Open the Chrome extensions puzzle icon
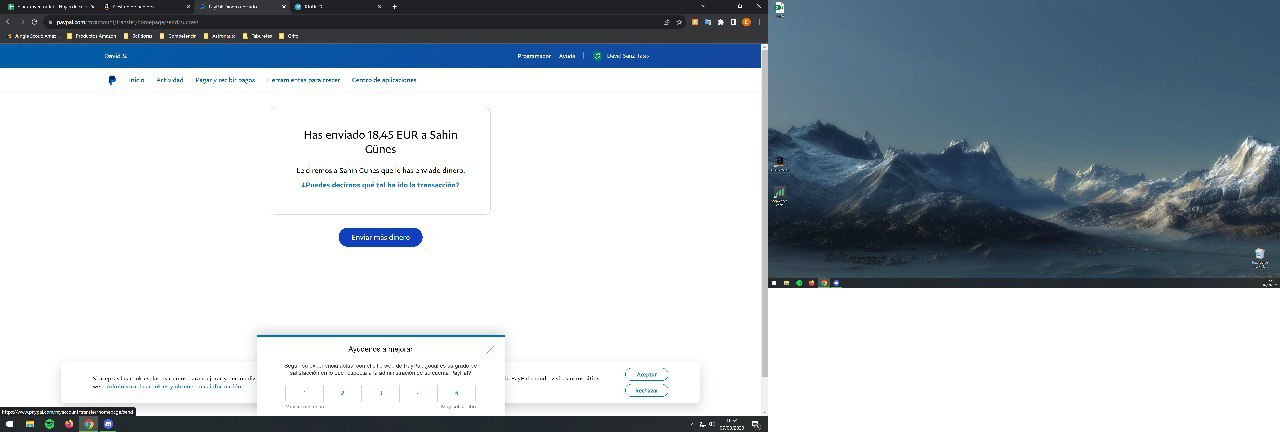 pyautogui.click(x=721, y=22)
